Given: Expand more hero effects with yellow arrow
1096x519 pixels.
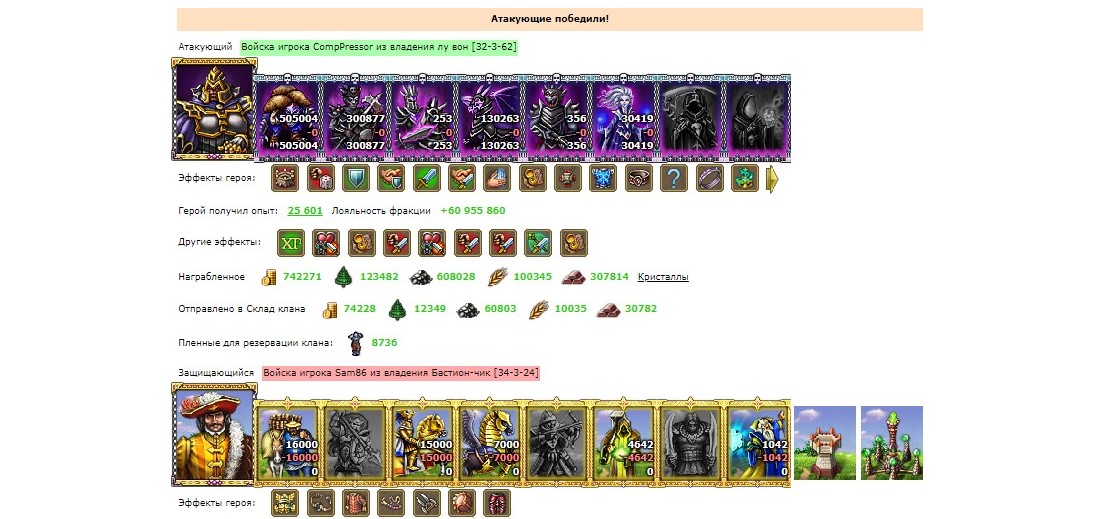Looking at the screenshot, I should 772,179.
